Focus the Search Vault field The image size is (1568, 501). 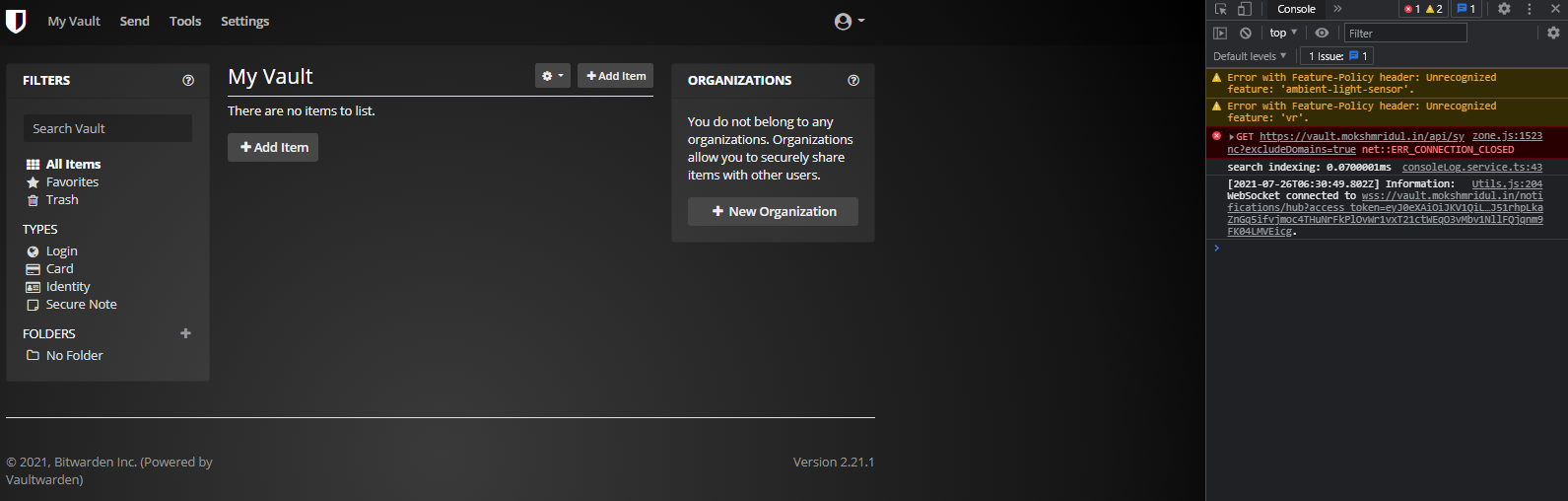[x=107, y=128]
